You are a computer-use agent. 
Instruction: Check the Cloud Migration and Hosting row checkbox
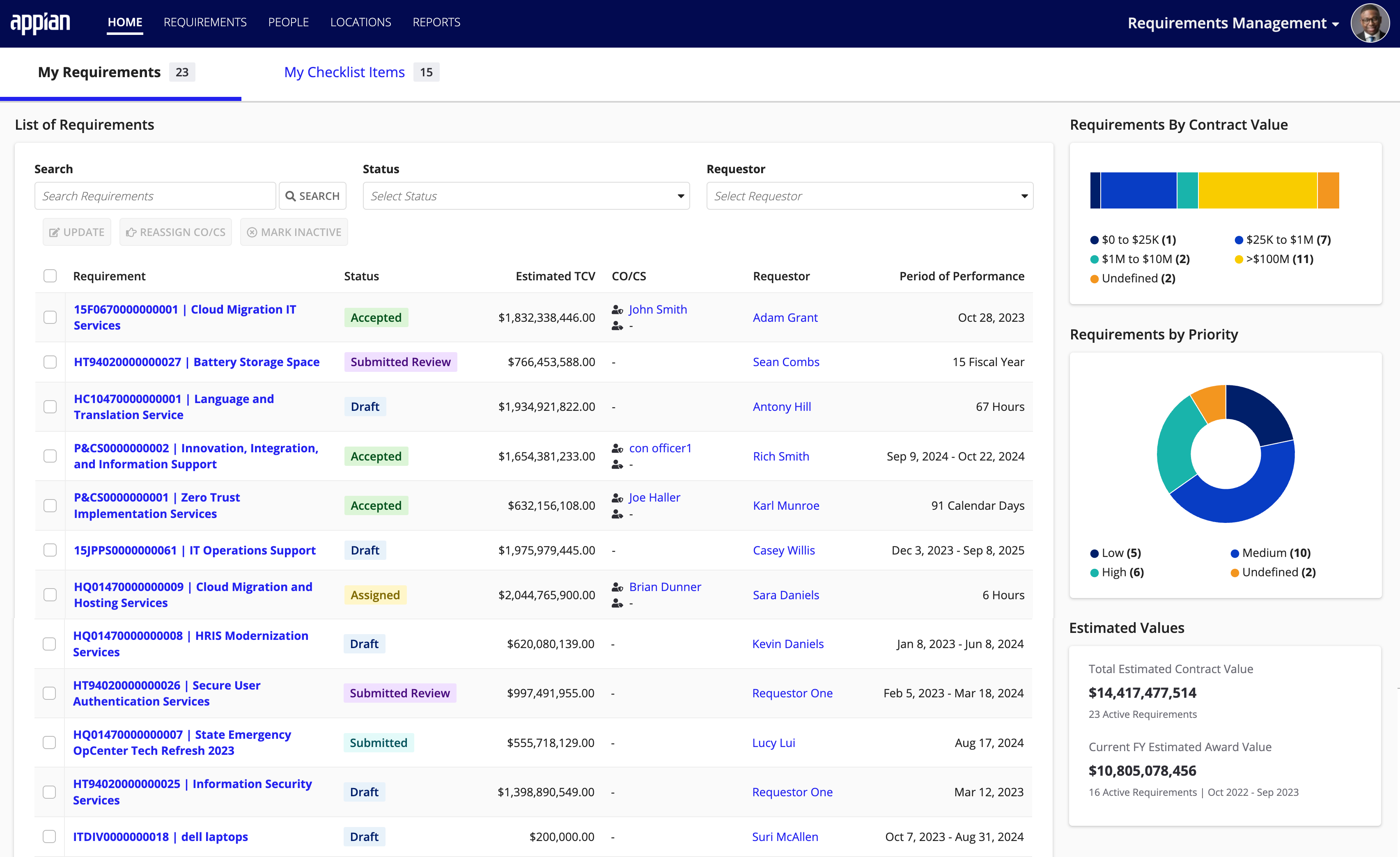(50, 595)
